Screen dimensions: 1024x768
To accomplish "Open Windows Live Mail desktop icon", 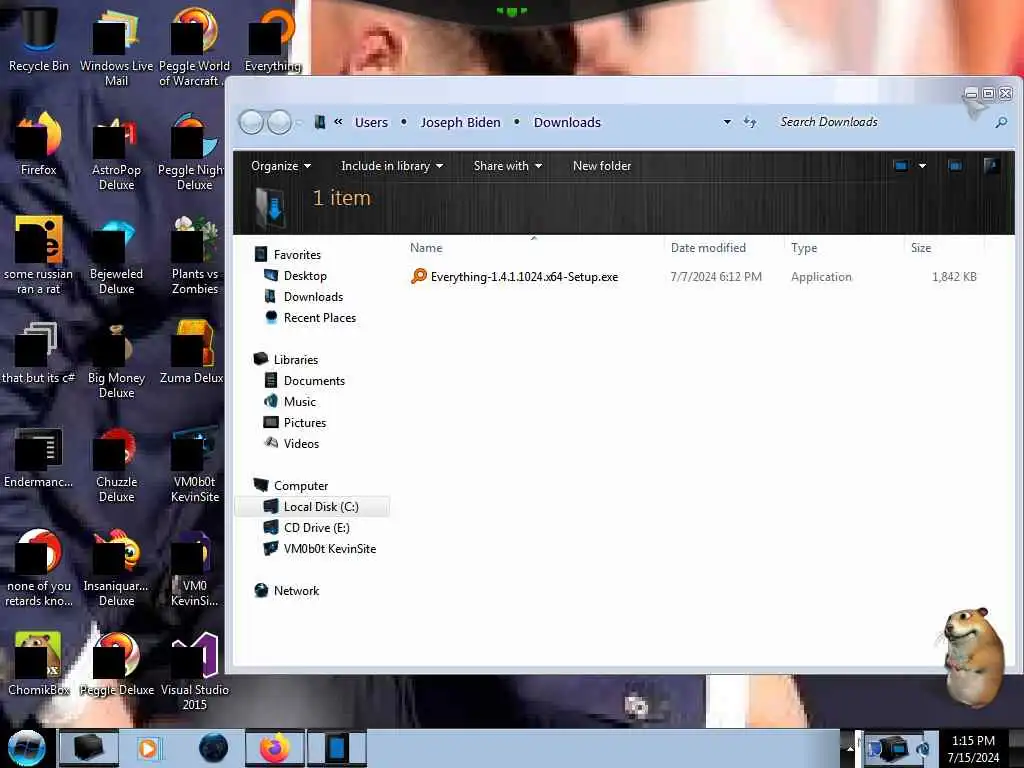I will coord(116,46).
